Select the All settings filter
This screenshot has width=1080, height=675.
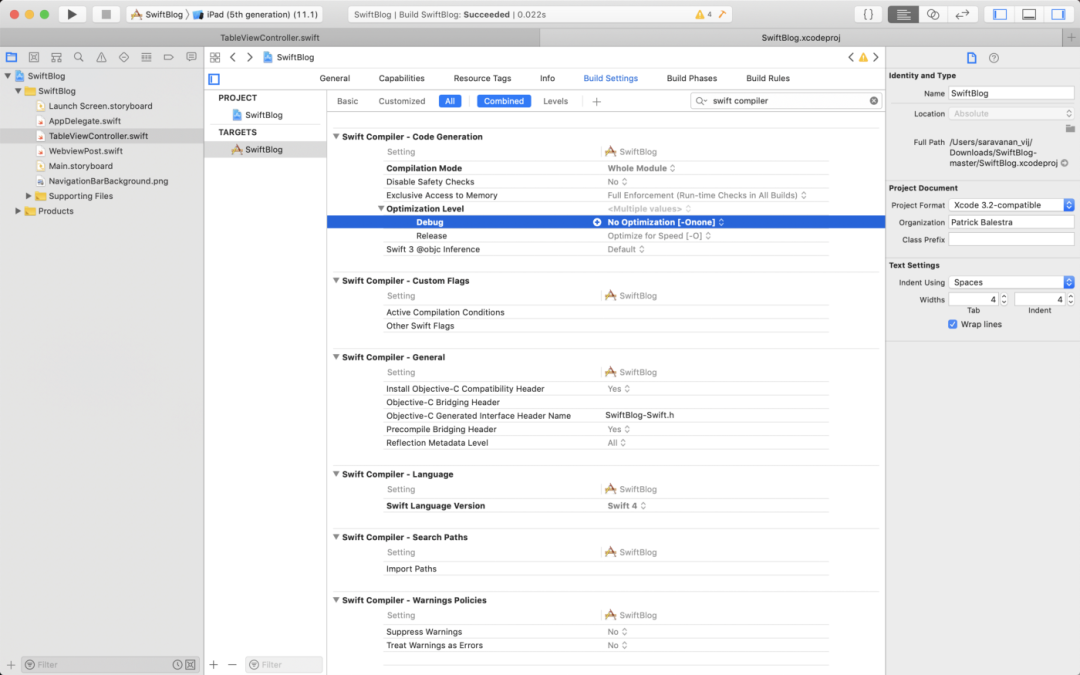point(450,101)
